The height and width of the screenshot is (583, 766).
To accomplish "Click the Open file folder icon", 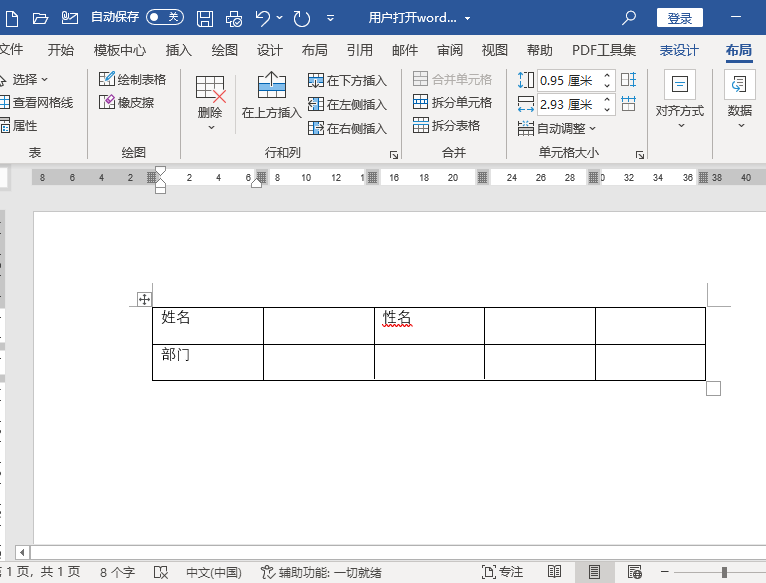I will [40, 19].
